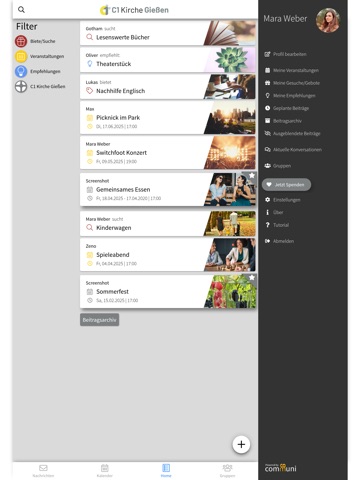Open the Gemeinsames Essen event
The height and width of the screenshot is (480, 360).
pos(168,189)
